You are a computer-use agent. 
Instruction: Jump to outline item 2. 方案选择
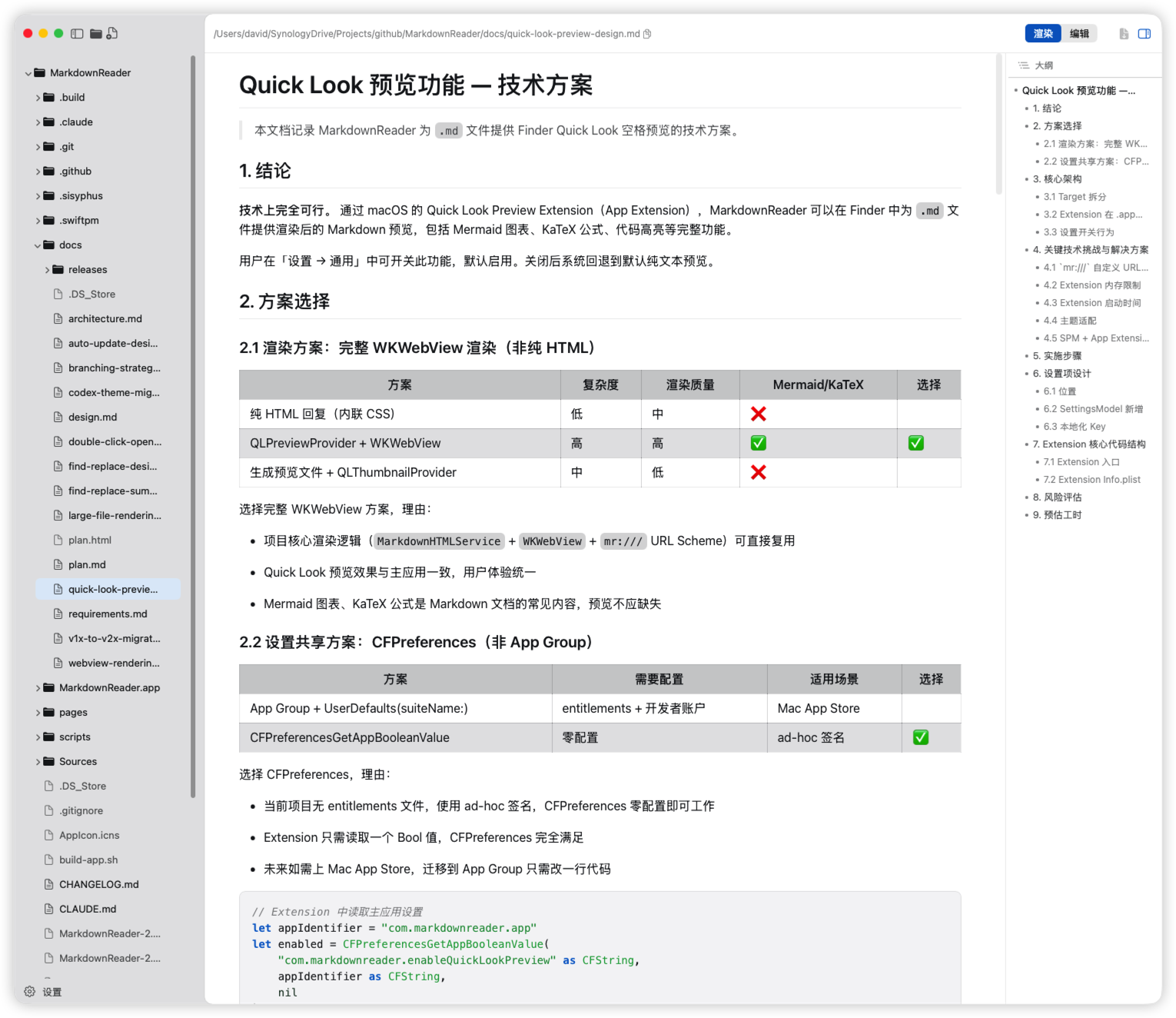point(1057,126)
